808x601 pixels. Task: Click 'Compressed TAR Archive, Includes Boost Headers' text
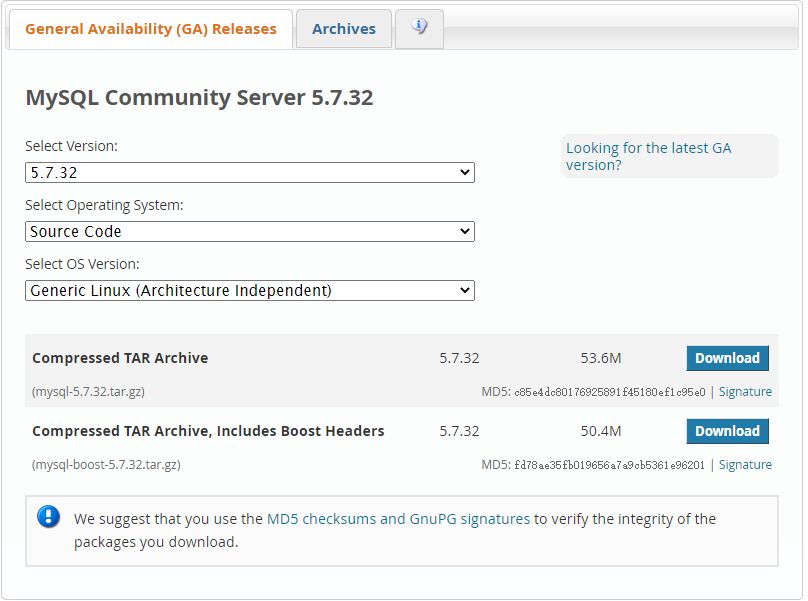click(x=208, y=431)
